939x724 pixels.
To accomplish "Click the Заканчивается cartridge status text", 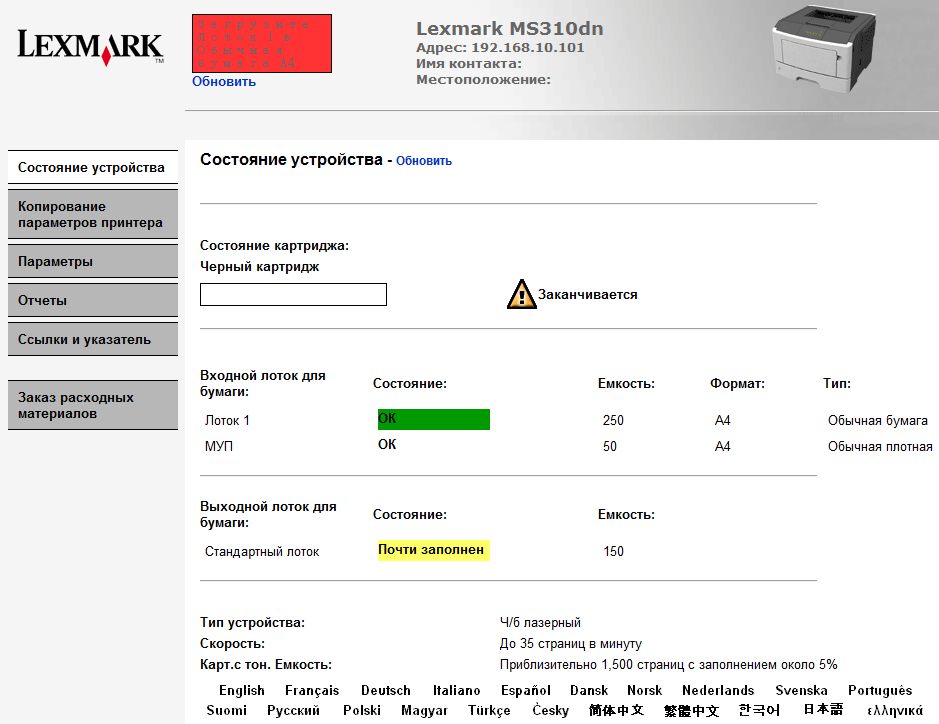I will [x=587, y=294].
